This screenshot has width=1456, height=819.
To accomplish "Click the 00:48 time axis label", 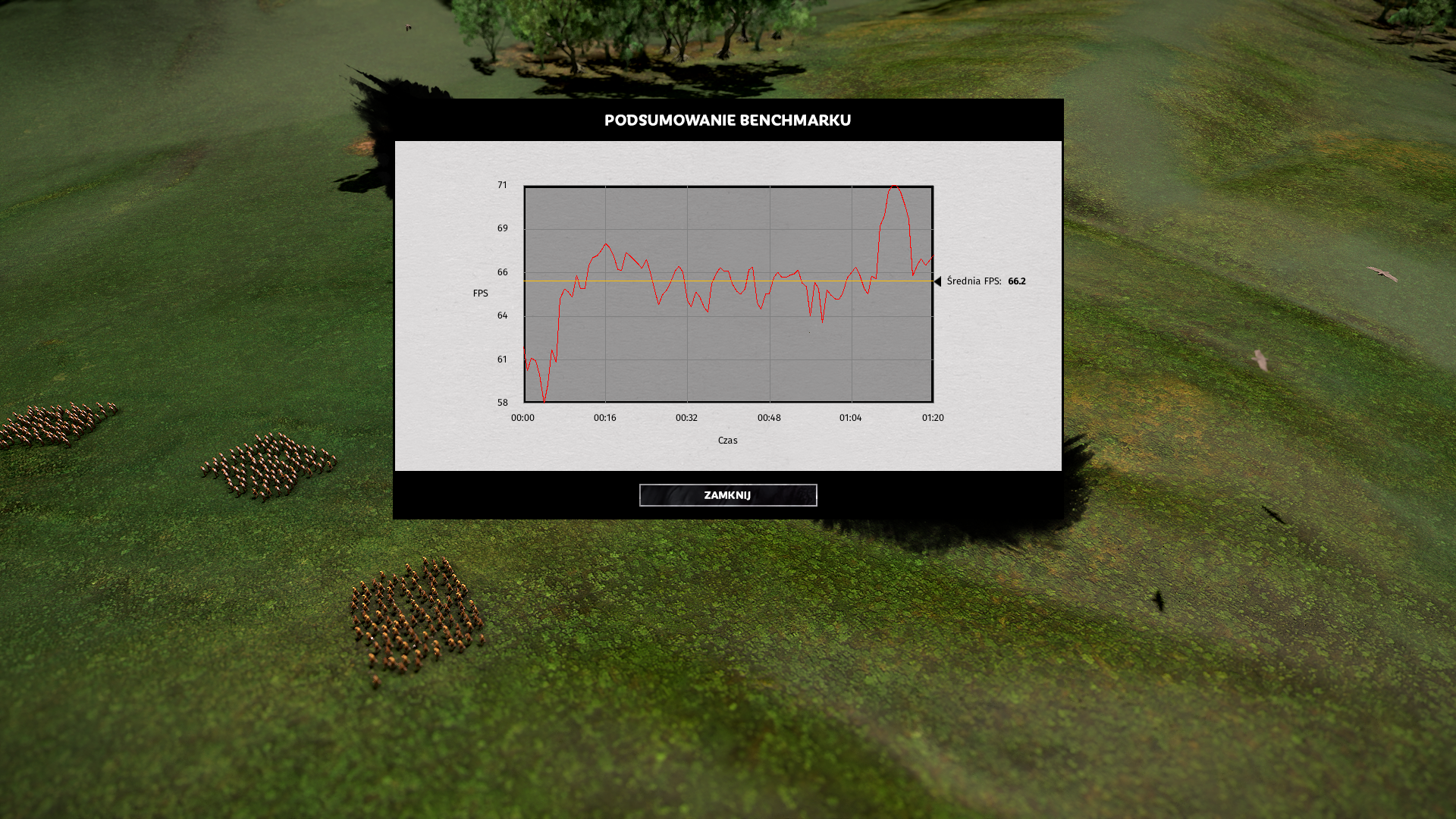I will (x=768, y=418).
